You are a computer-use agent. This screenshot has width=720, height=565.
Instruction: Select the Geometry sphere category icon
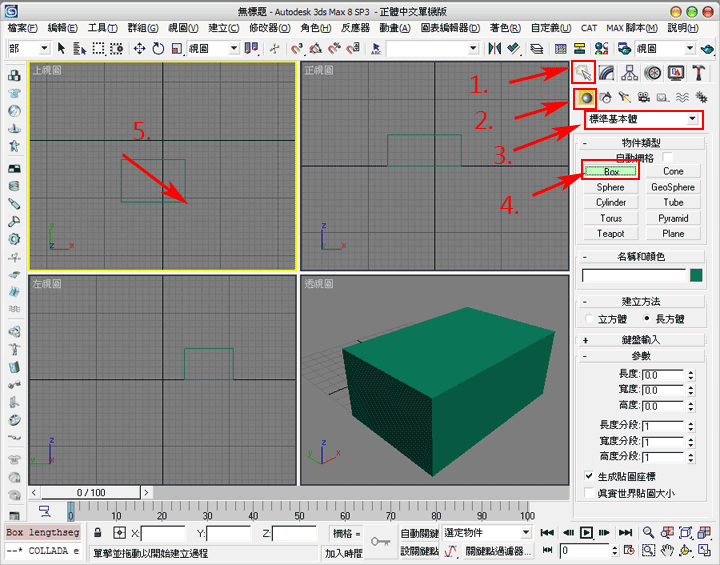tap(585, 98)
